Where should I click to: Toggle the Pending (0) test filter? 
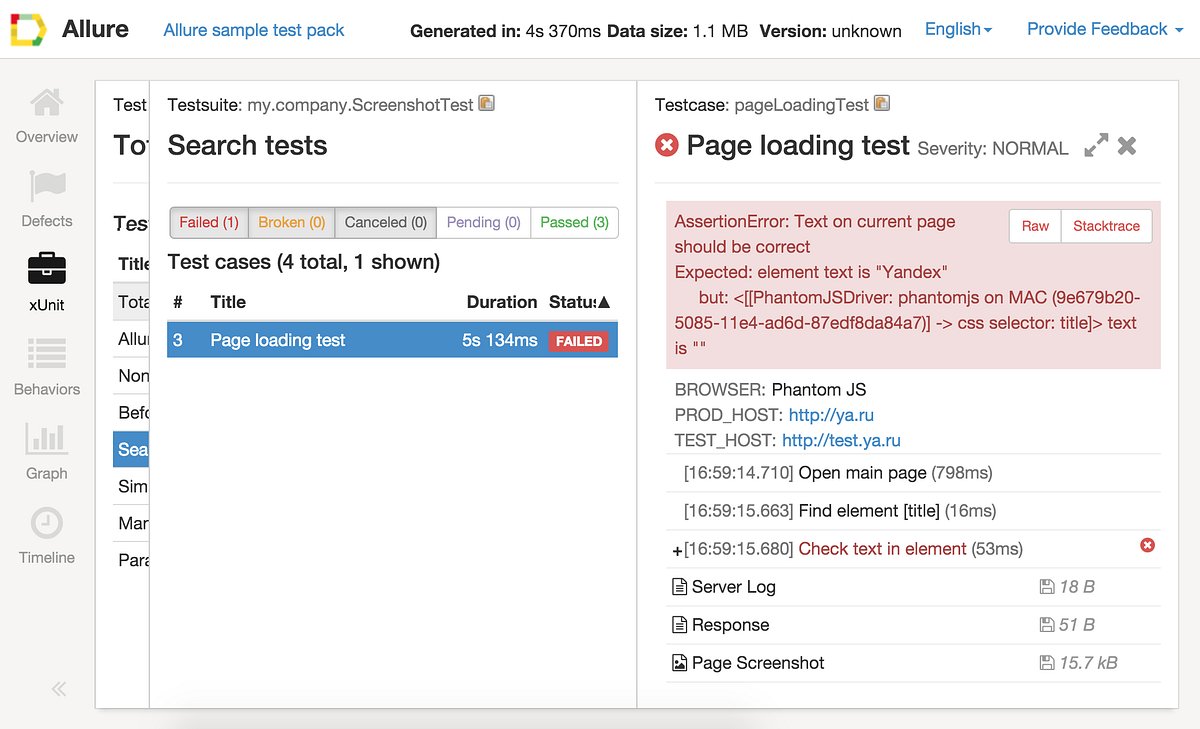coord(483,222)
